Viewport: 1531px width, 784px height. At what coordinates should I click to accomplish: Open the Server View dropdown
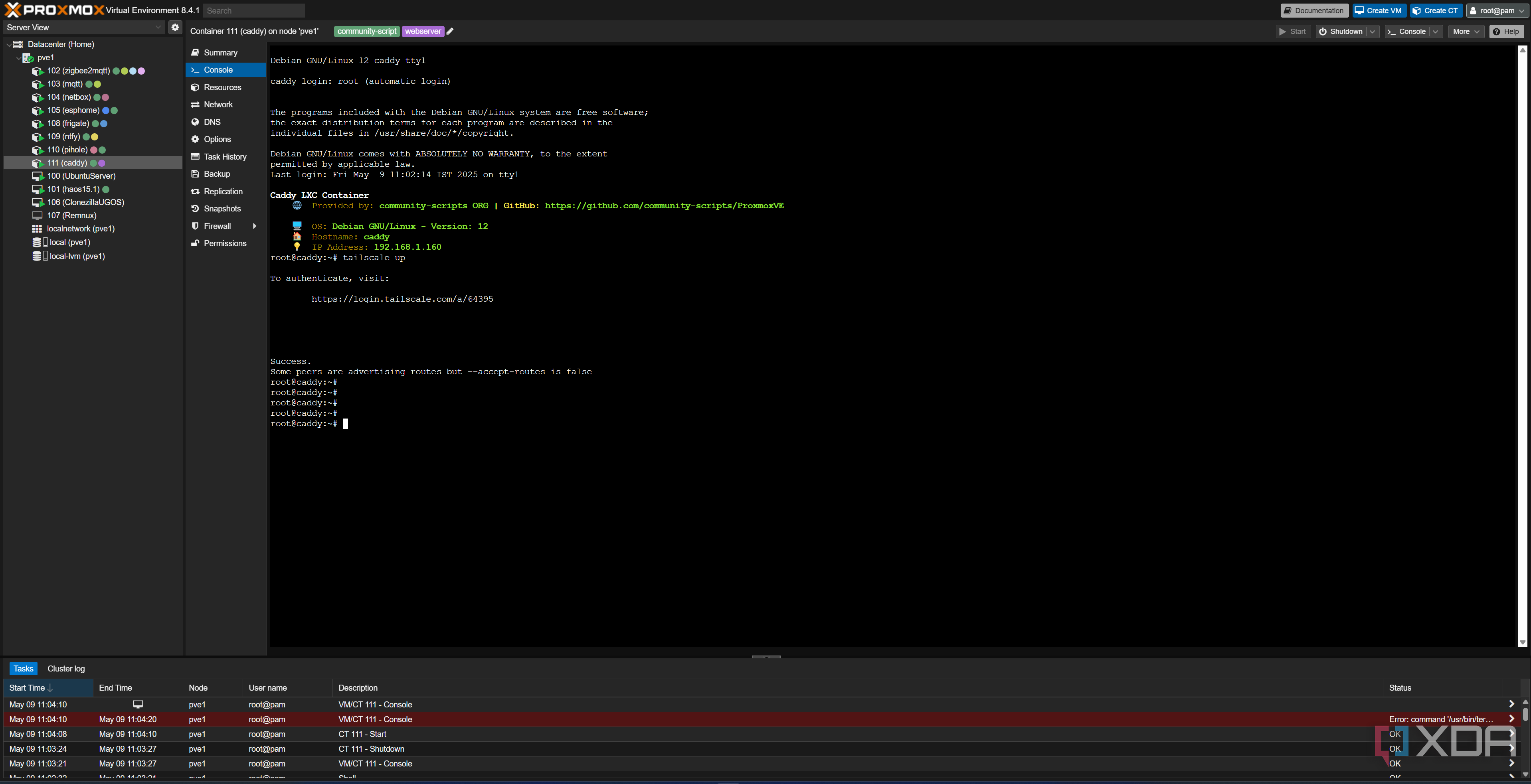tap(83, 27)
